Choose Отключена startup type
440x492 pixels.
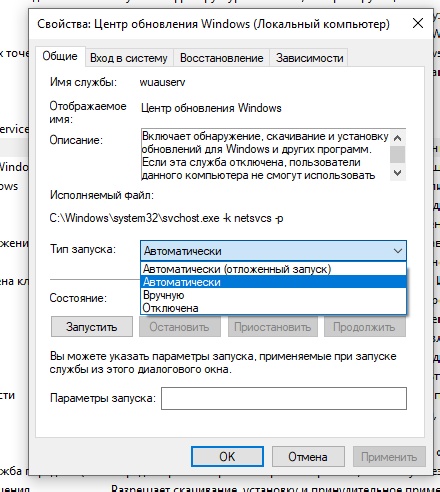[x=273, y=308]
